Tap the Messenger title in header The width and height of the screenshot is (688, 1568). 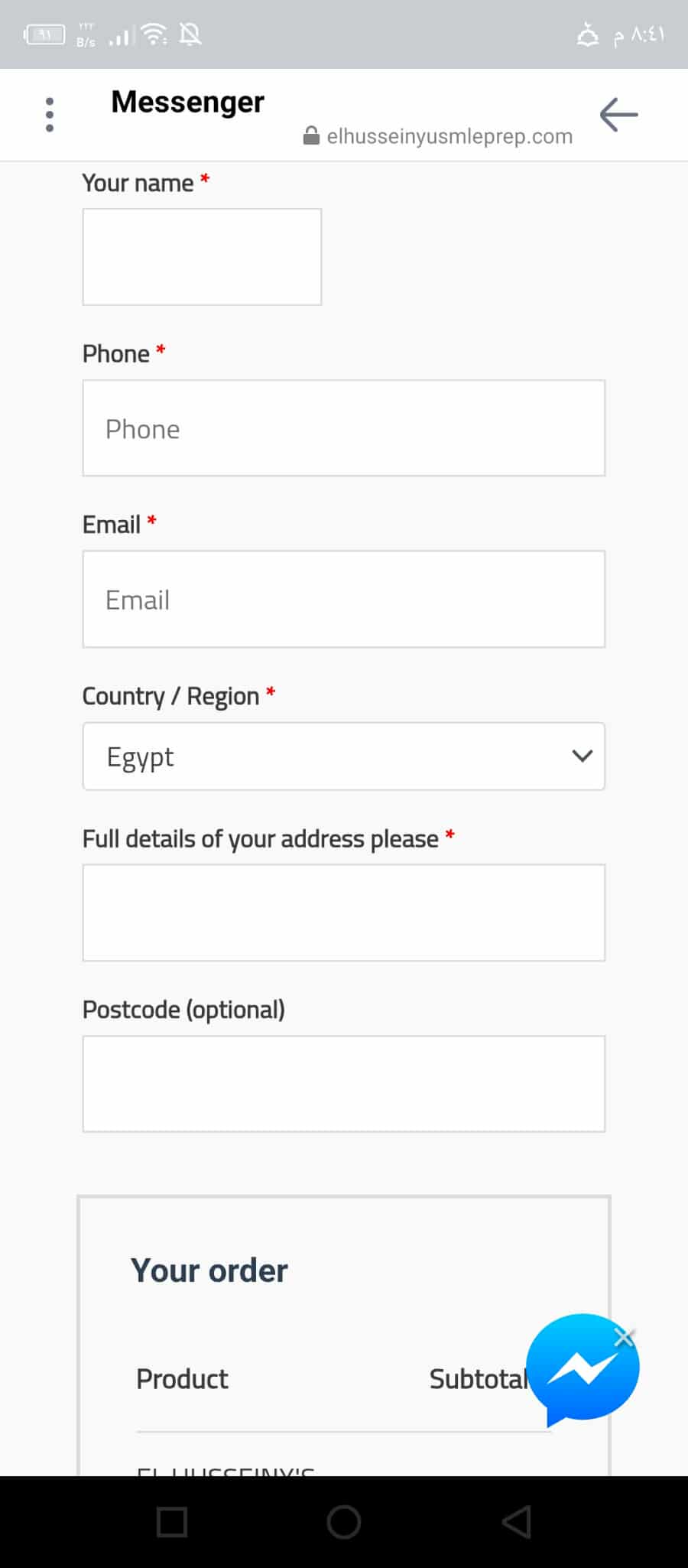(188, 102)
